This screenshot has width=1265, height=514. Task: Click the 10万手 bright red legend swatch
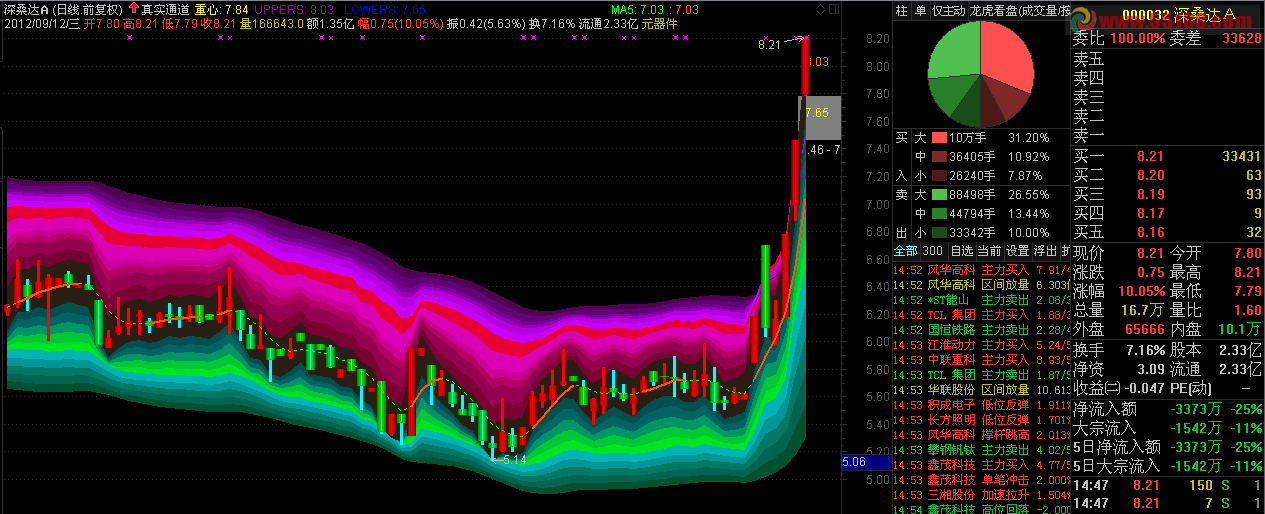click(939, 138)
